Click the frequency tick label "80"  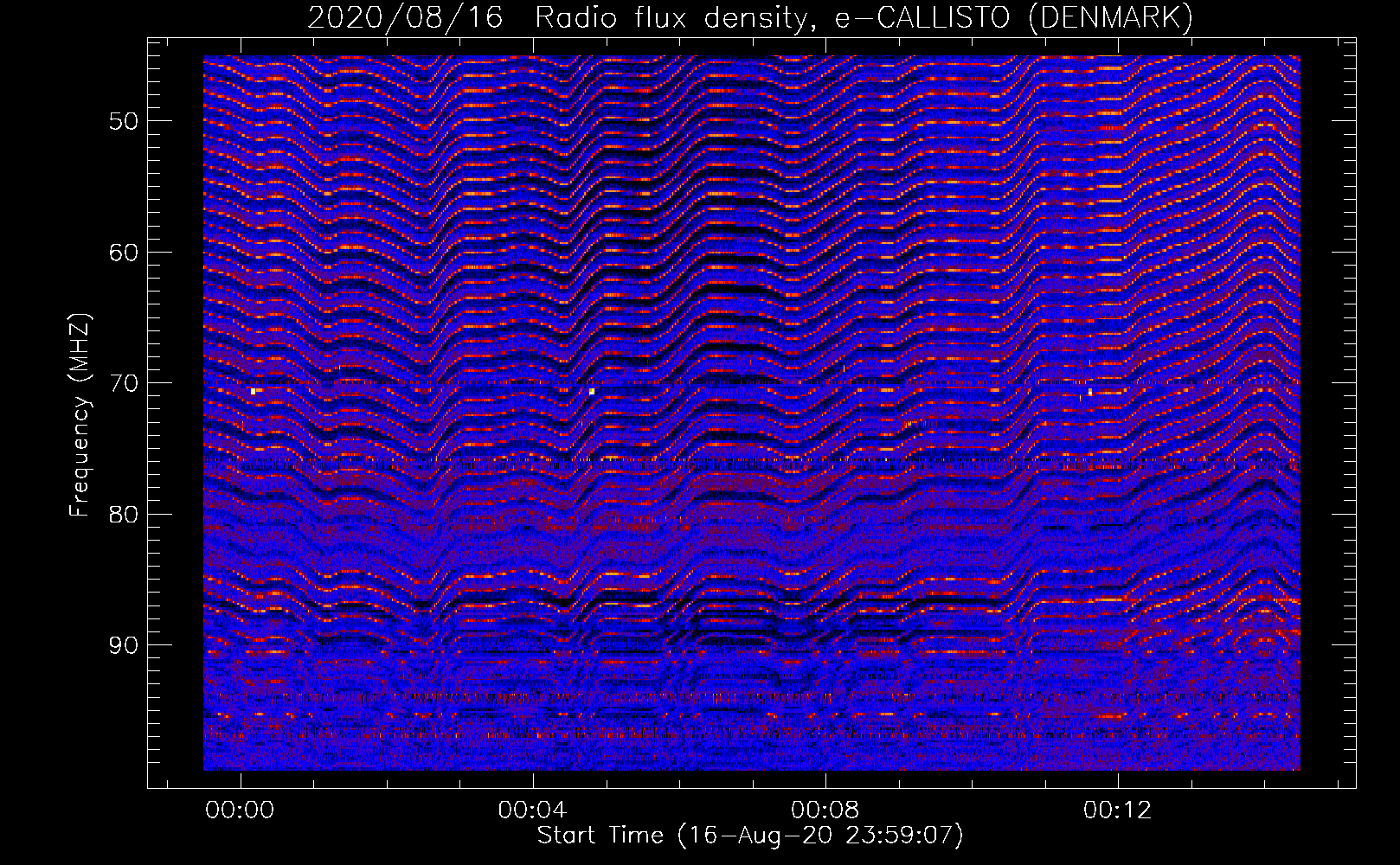coord(124,515)
